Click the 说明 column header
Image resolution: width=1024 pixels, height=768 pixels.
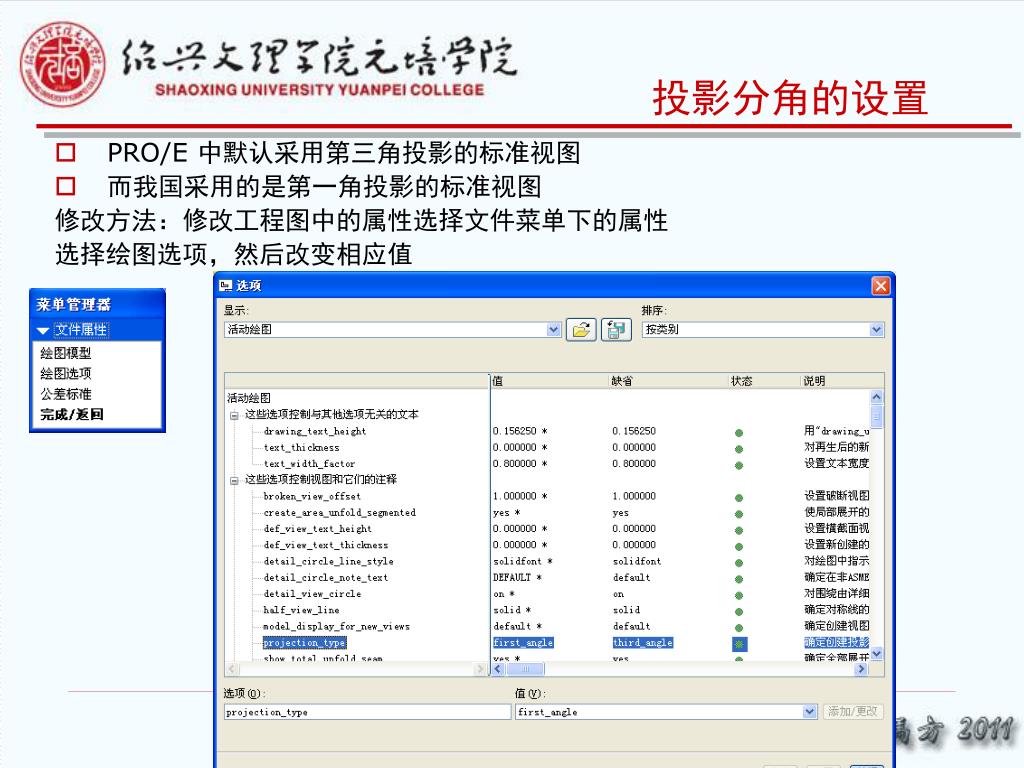(x=842, y=381)
